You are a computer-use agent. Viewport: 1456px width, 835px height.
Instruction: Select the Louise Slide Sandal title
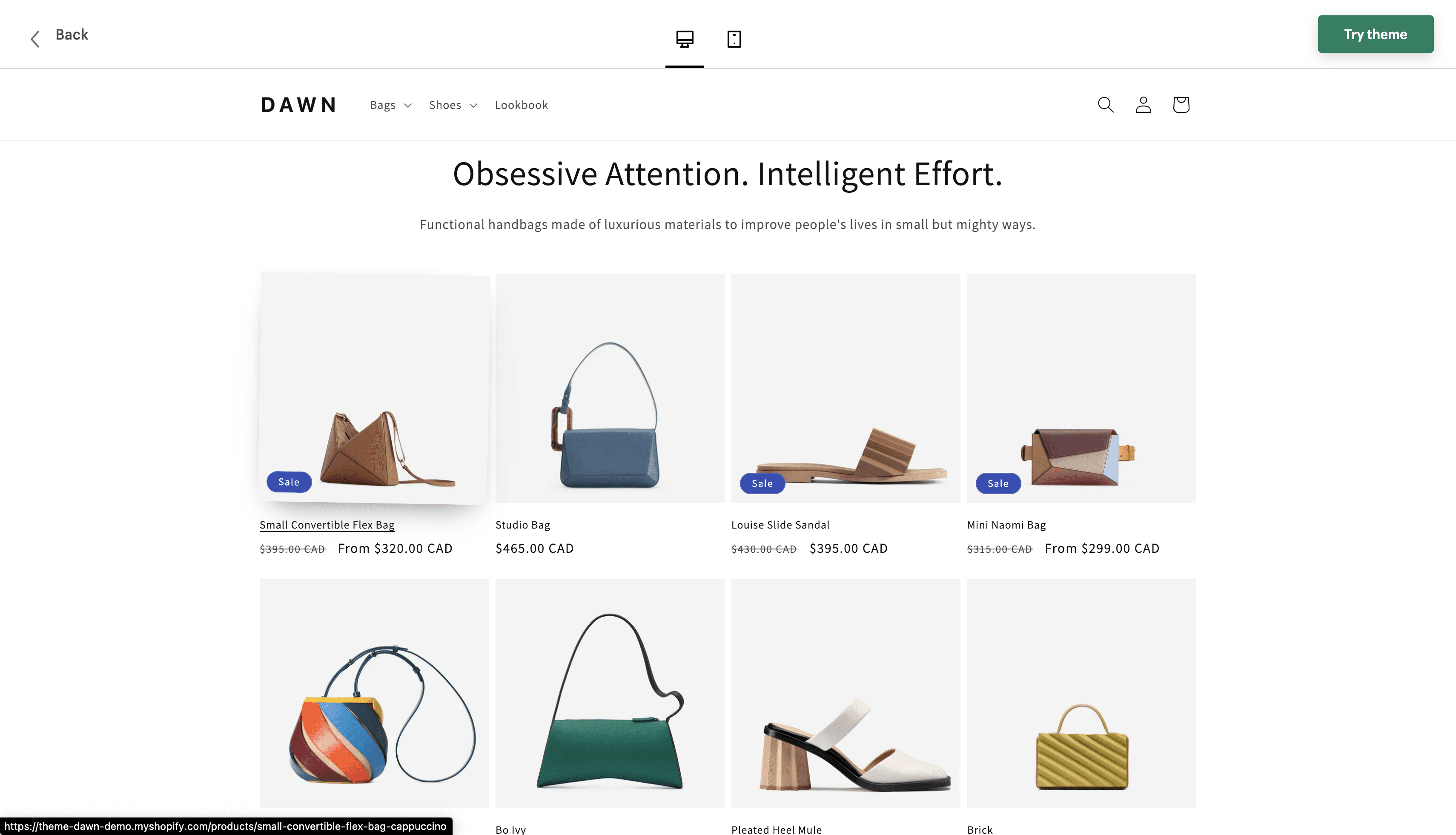point(780,525)
